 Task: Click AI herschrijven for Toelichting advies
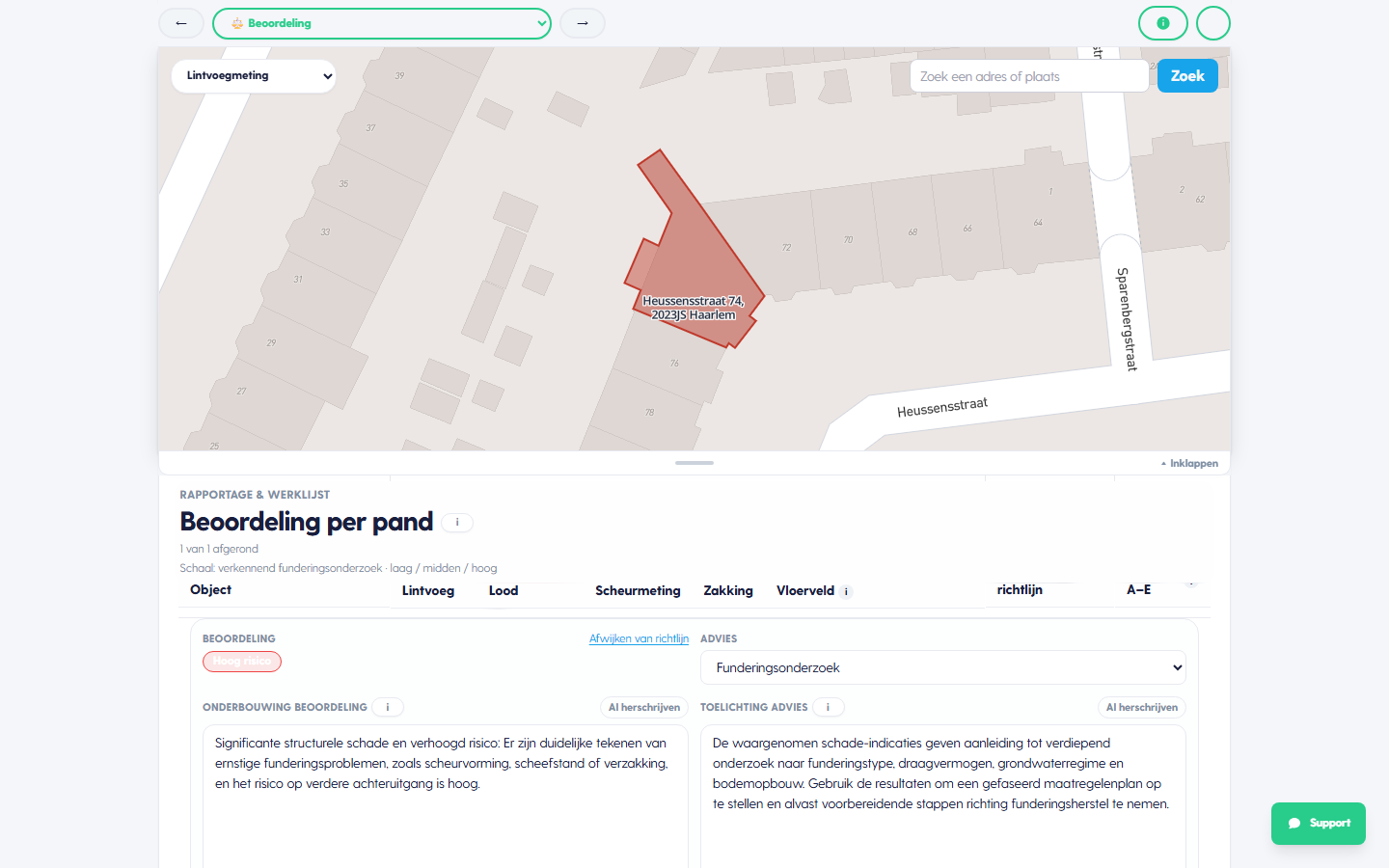click(x=1142, y=707)
